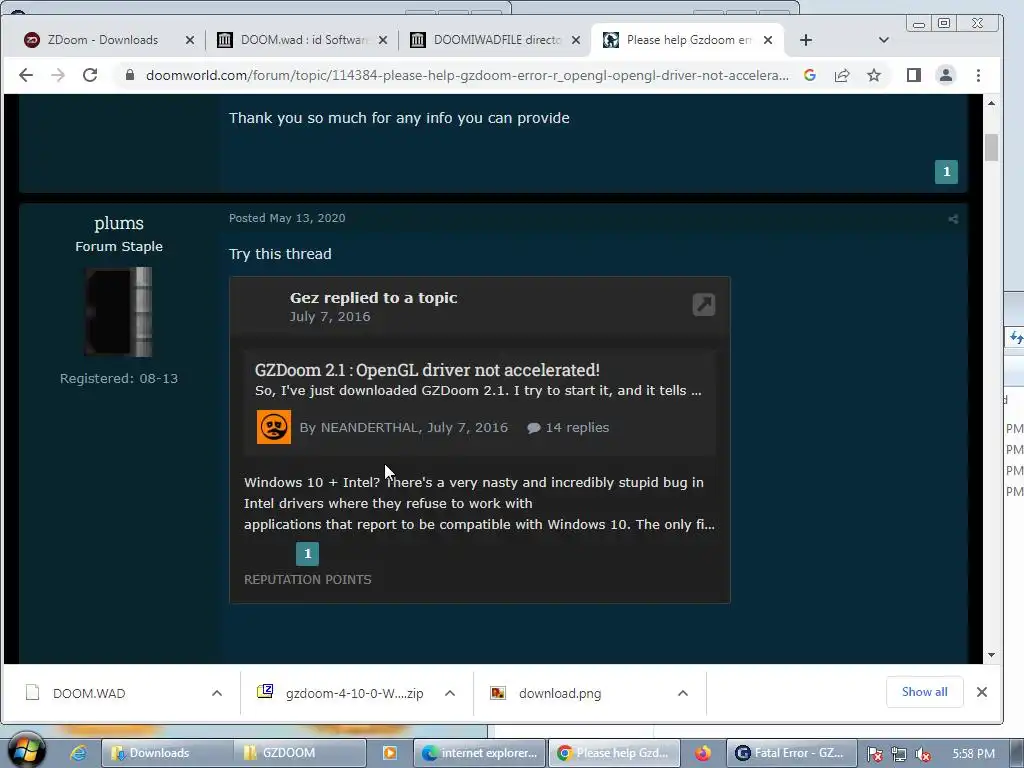Screen dimensions: 1024x768
Task: Open the Windows Start menu
Action: pyautogui.click(x=27, y=750)
